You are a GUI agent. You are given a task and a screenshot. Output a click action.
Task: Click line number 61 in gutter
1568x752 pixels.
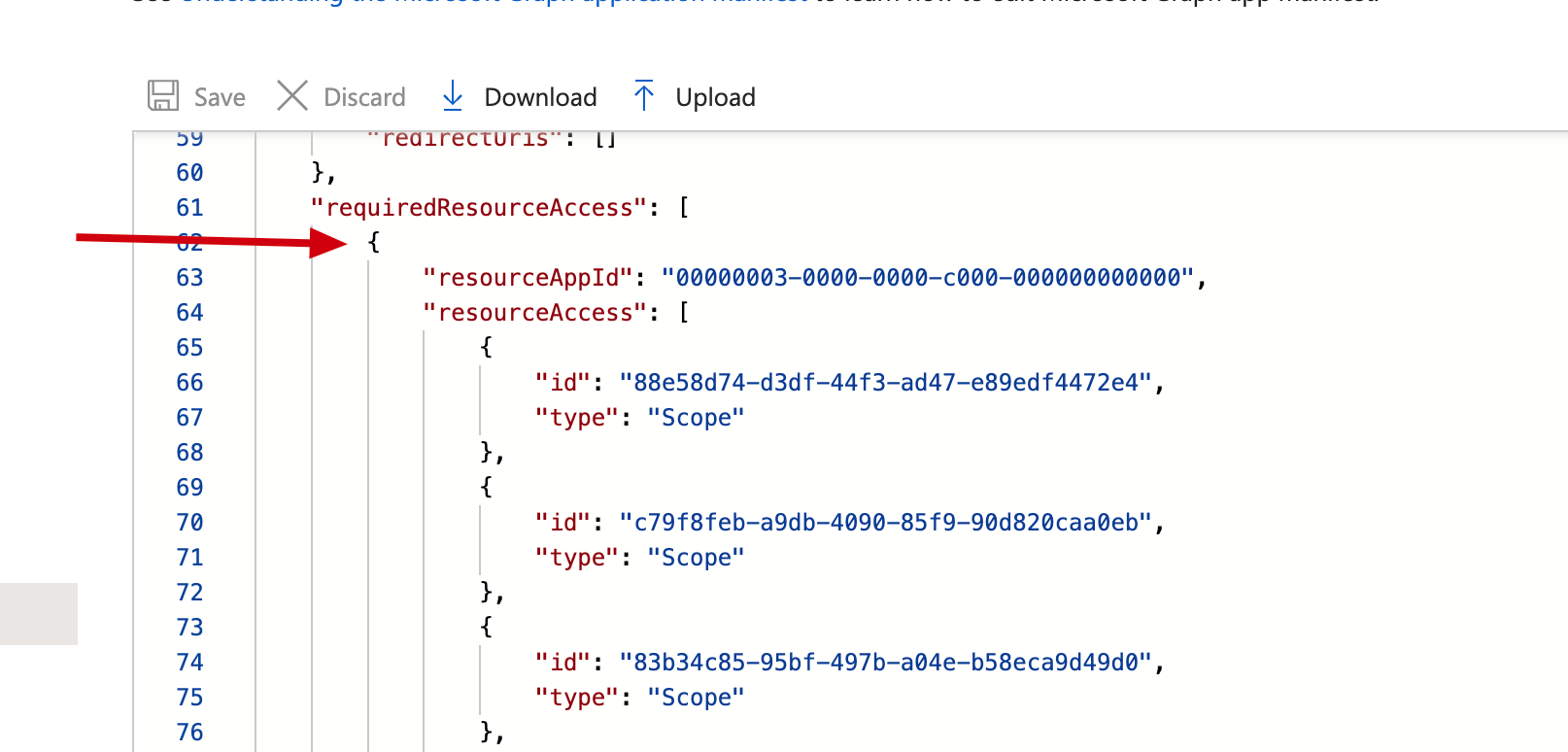[189, 208]
